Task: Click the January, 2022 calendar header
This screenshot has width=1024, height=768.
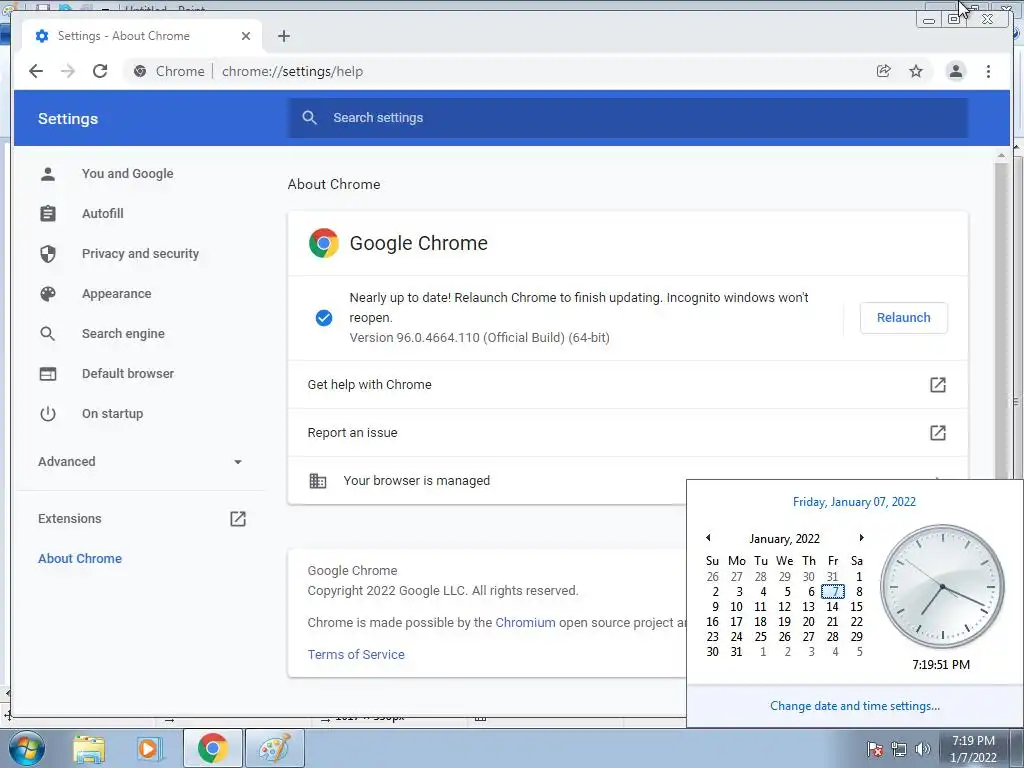Action: pyautogui.click(x=784, y=539)
